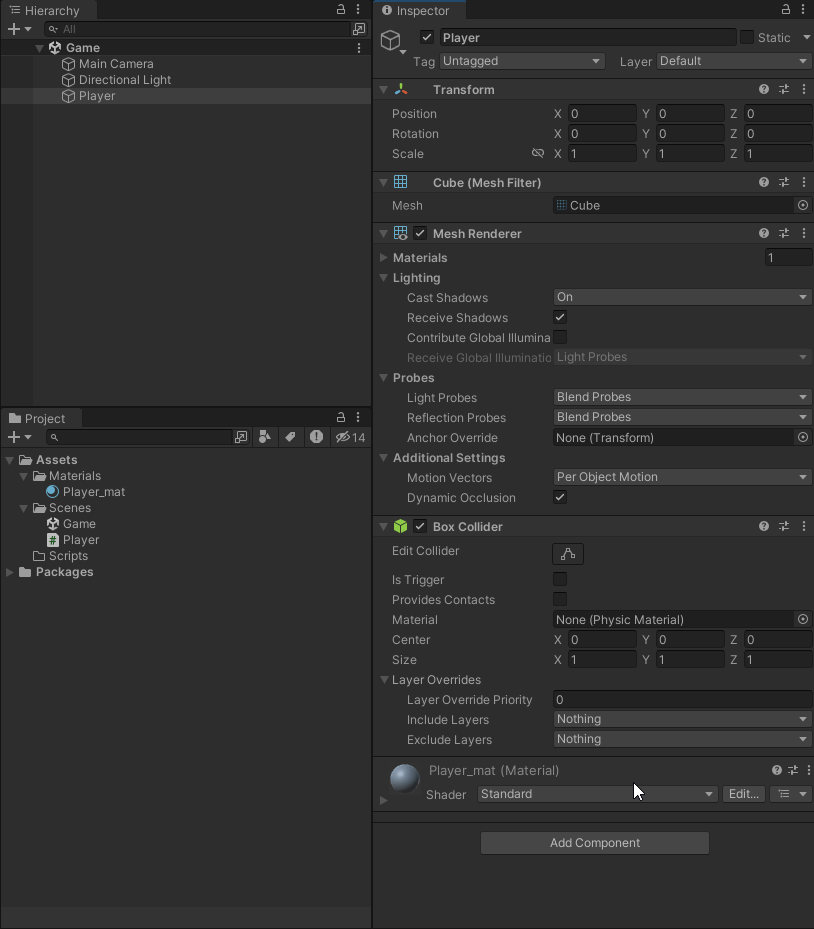Viewport: 814px width, 929px height.
Task: Switch to the Hierarchy tab
Action: point(50,10)
